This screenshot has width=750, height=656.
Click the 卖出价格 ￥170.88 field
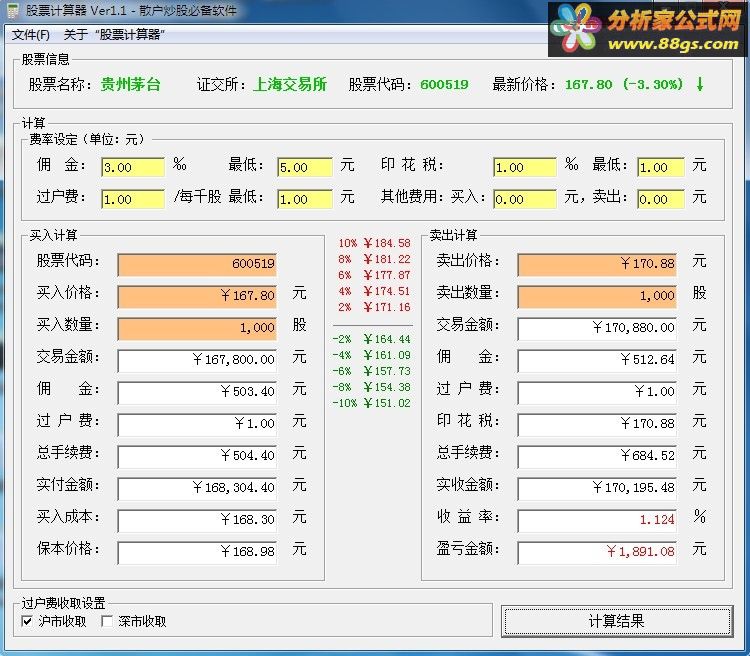pyautogui.click(x=597, y=264)
